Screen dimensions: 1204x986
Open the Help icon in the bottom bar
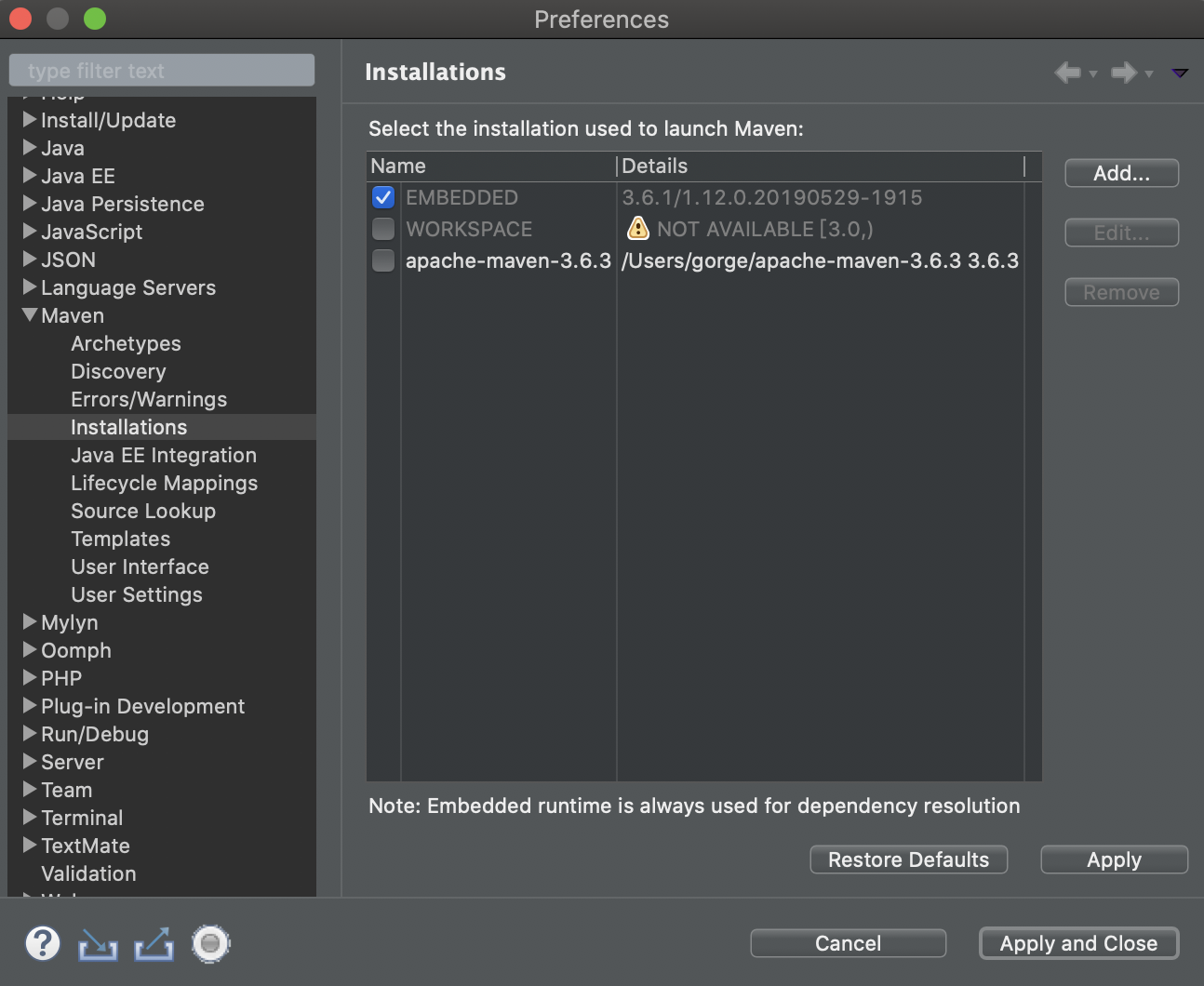pos(43,943)
